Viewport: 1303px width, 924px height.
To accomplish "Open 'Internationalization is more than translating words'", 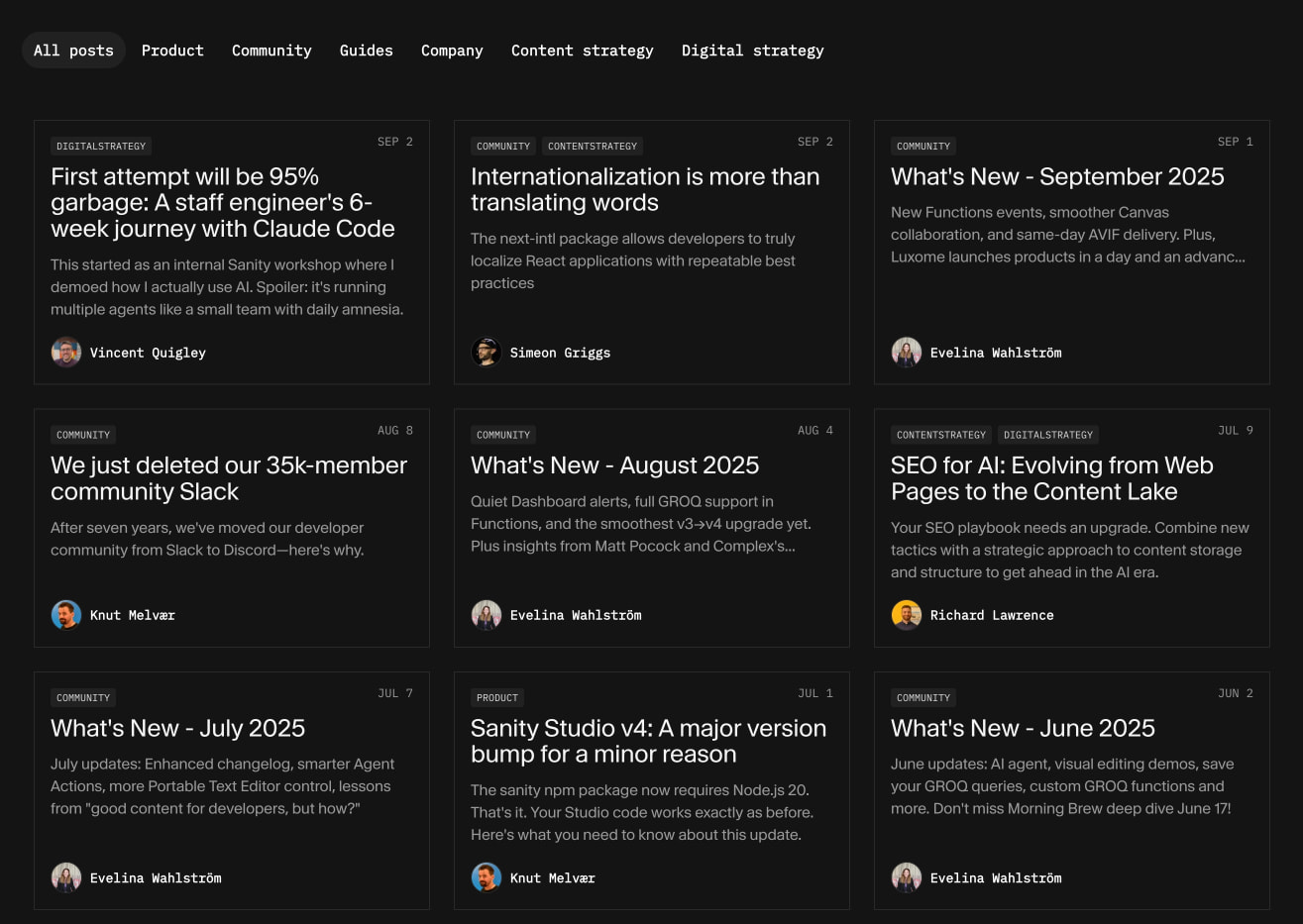I will [x=645, y=190].
